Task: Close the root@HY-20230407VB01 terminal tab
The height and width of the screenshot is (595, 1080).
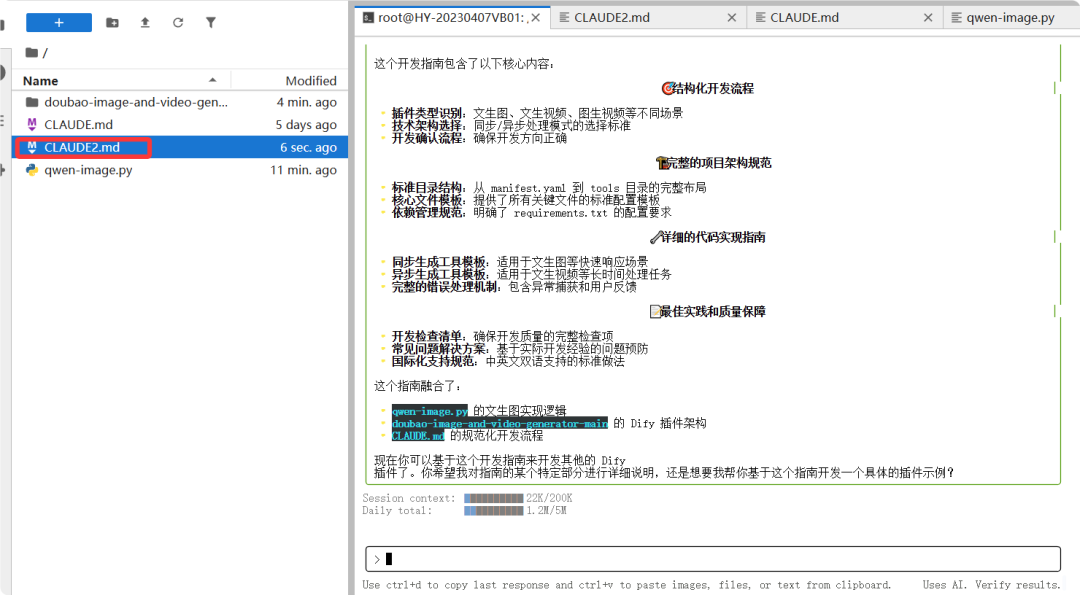Action: click(536, 18)
